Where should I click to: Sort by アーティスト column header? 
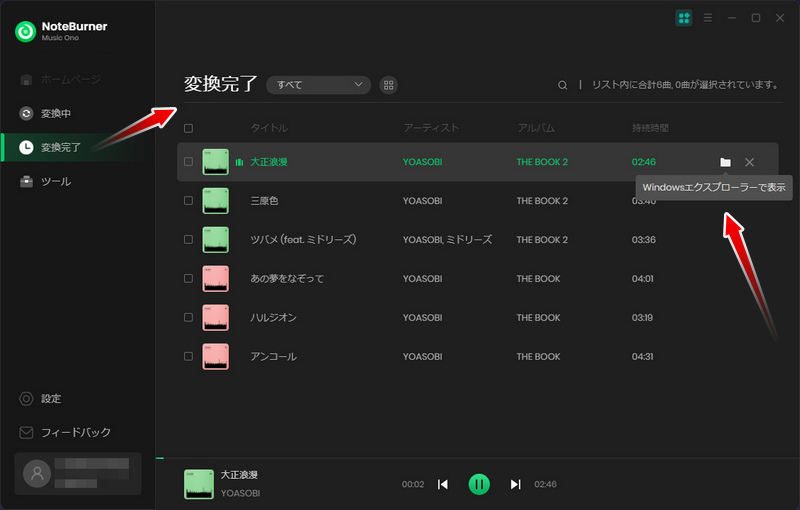[431, 128]
